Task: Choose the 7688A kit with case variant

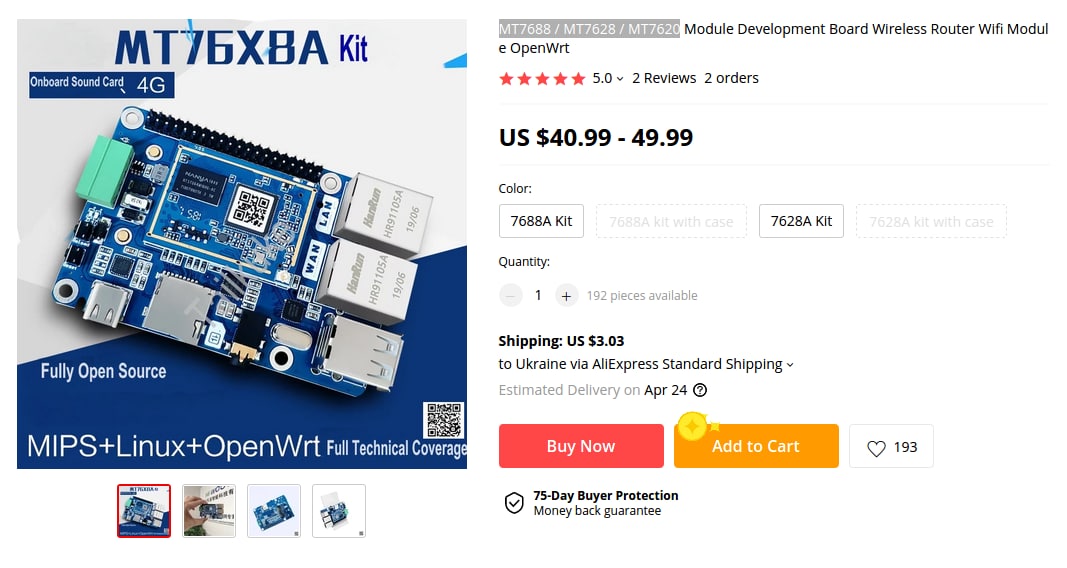Action: click(x=671, y=221)
